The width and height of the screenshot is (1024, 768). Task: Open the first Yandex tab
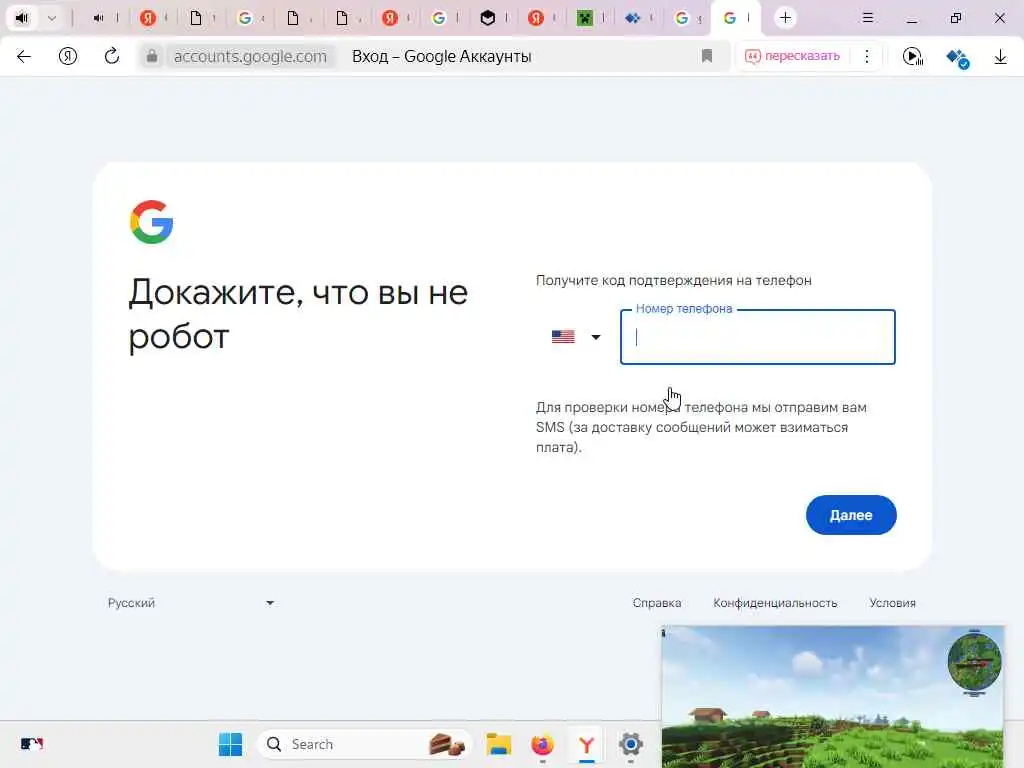[148, 18]
